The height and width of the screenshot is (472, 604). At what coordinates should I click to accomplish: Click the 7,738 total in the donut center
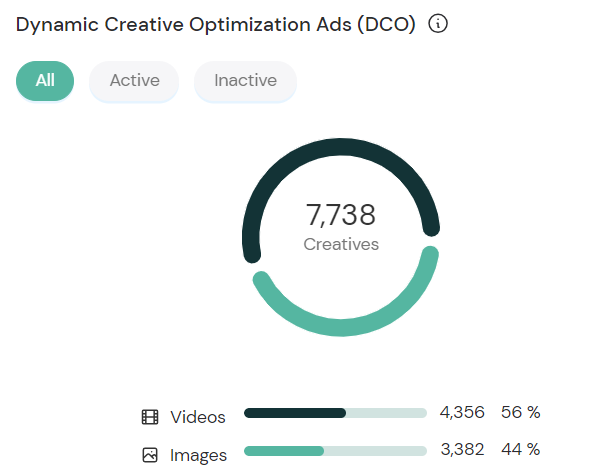[x=341, y=215]
